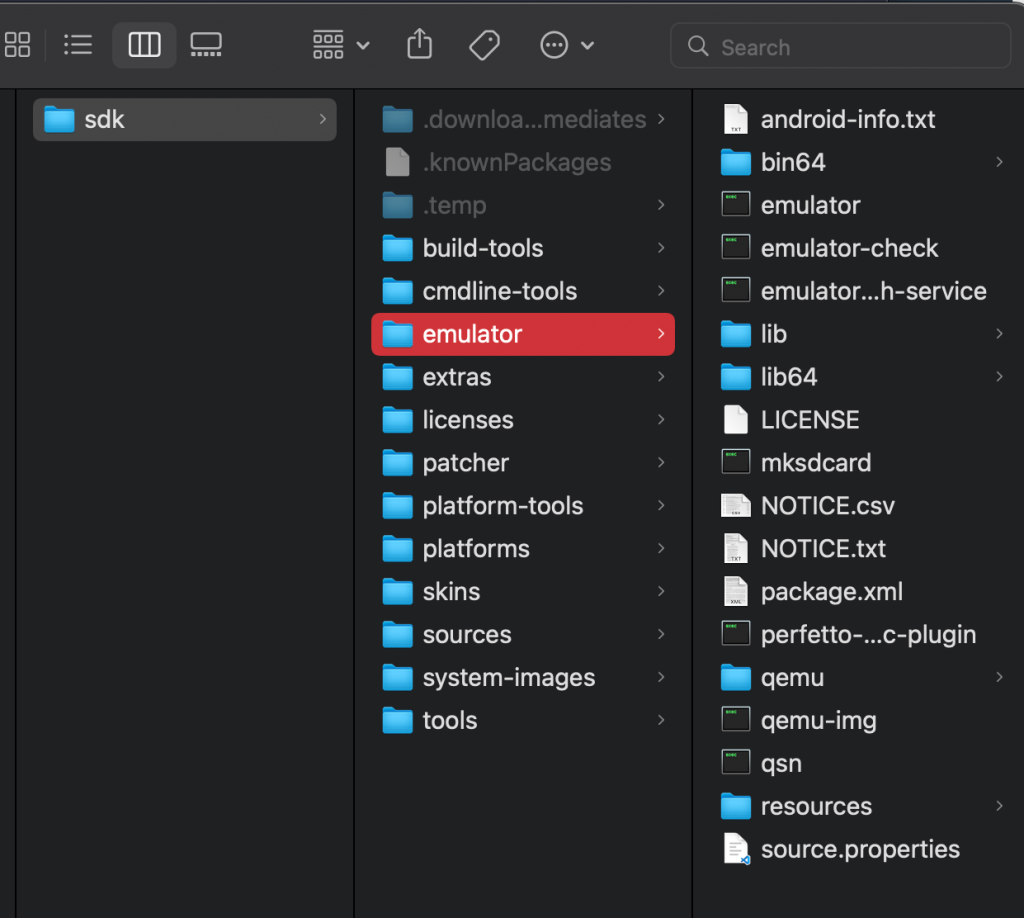Open the group-by dropdown
Screen dimensions: 1024x918
341,45
